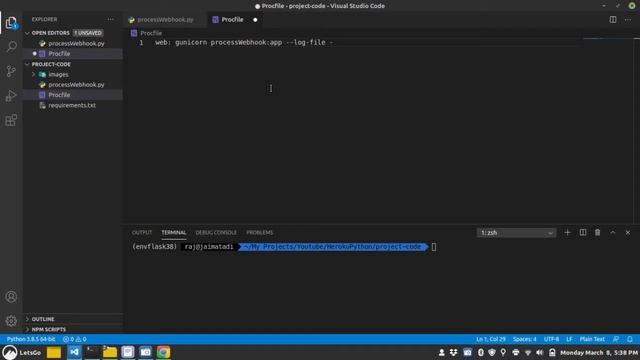Open the terminal app in taskbar
The width and height of the screenshot is (640, 360).
coord(92,352)
